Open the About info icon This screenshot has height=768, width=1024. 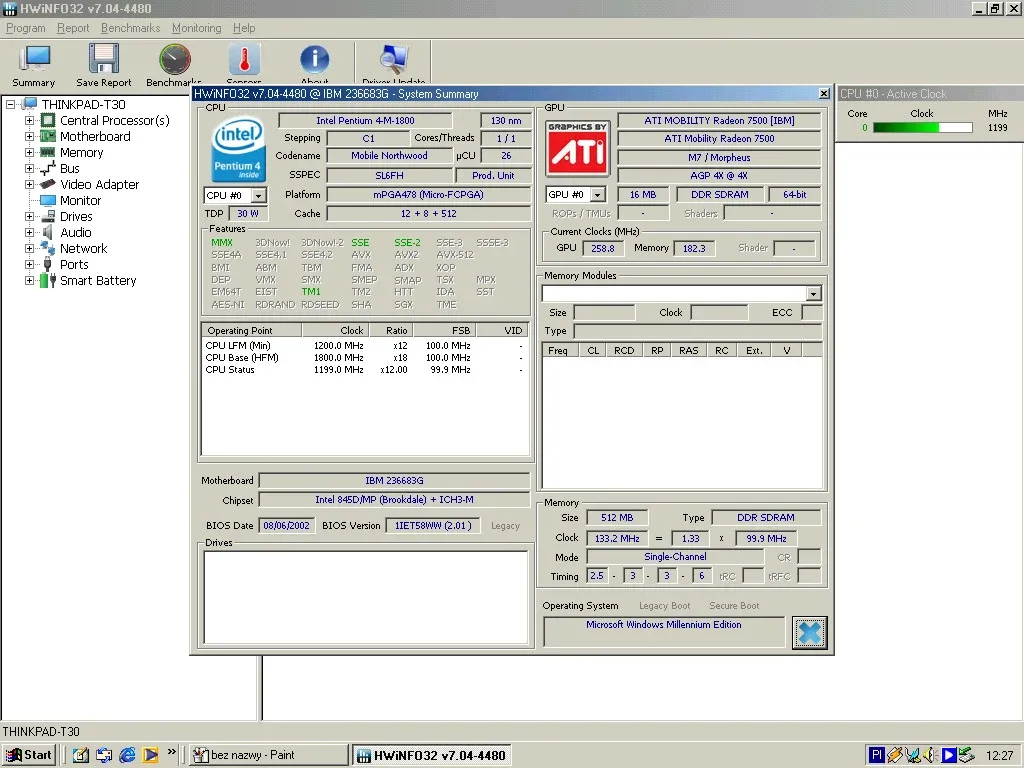pos(314,59)
